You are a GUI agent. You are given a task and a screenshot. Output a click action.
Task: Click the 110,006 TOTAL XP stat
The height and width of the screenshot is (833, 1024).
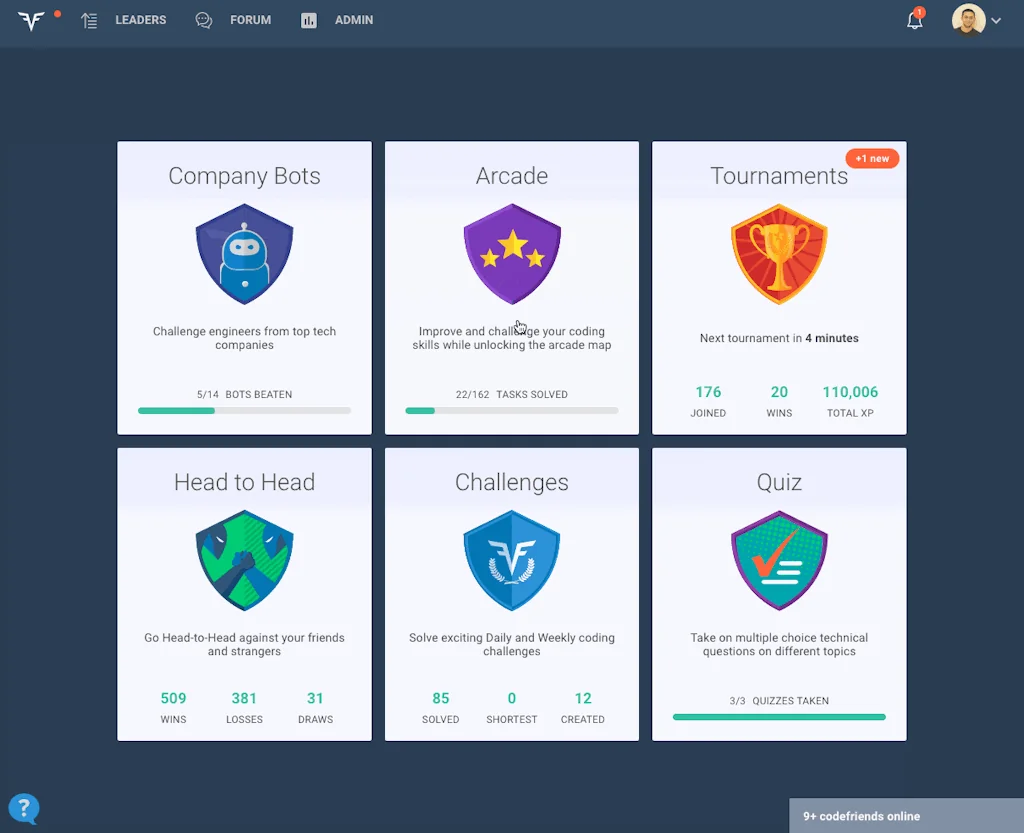click(850, 401)
